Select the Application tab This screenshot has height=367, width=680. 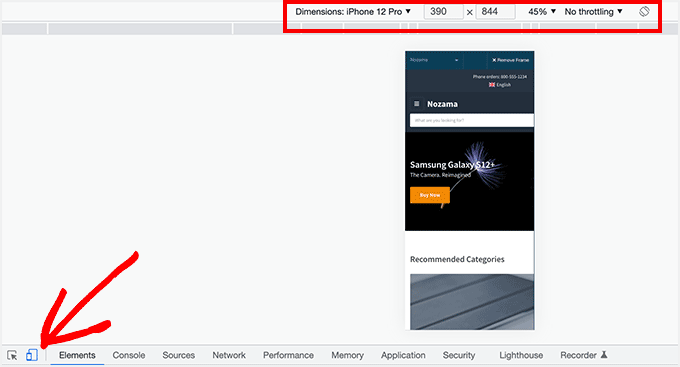403,355
